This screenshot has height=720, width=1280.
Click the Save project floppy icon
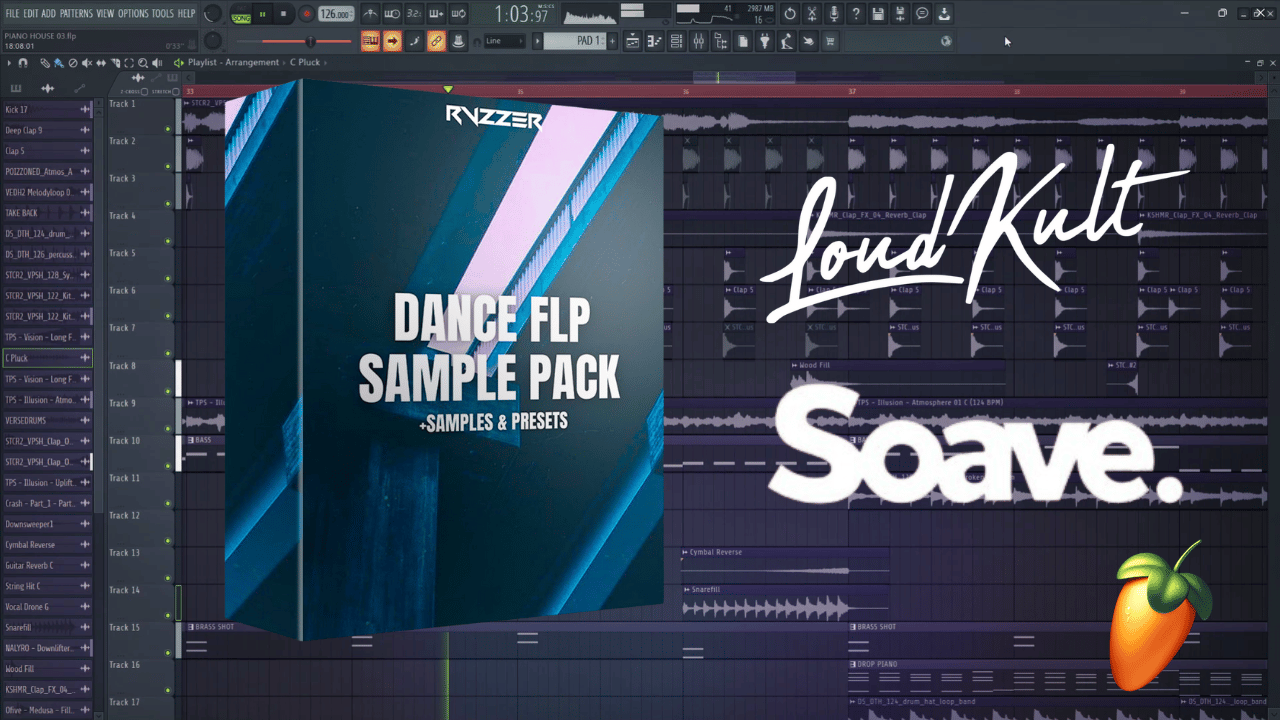pos(878,14)
